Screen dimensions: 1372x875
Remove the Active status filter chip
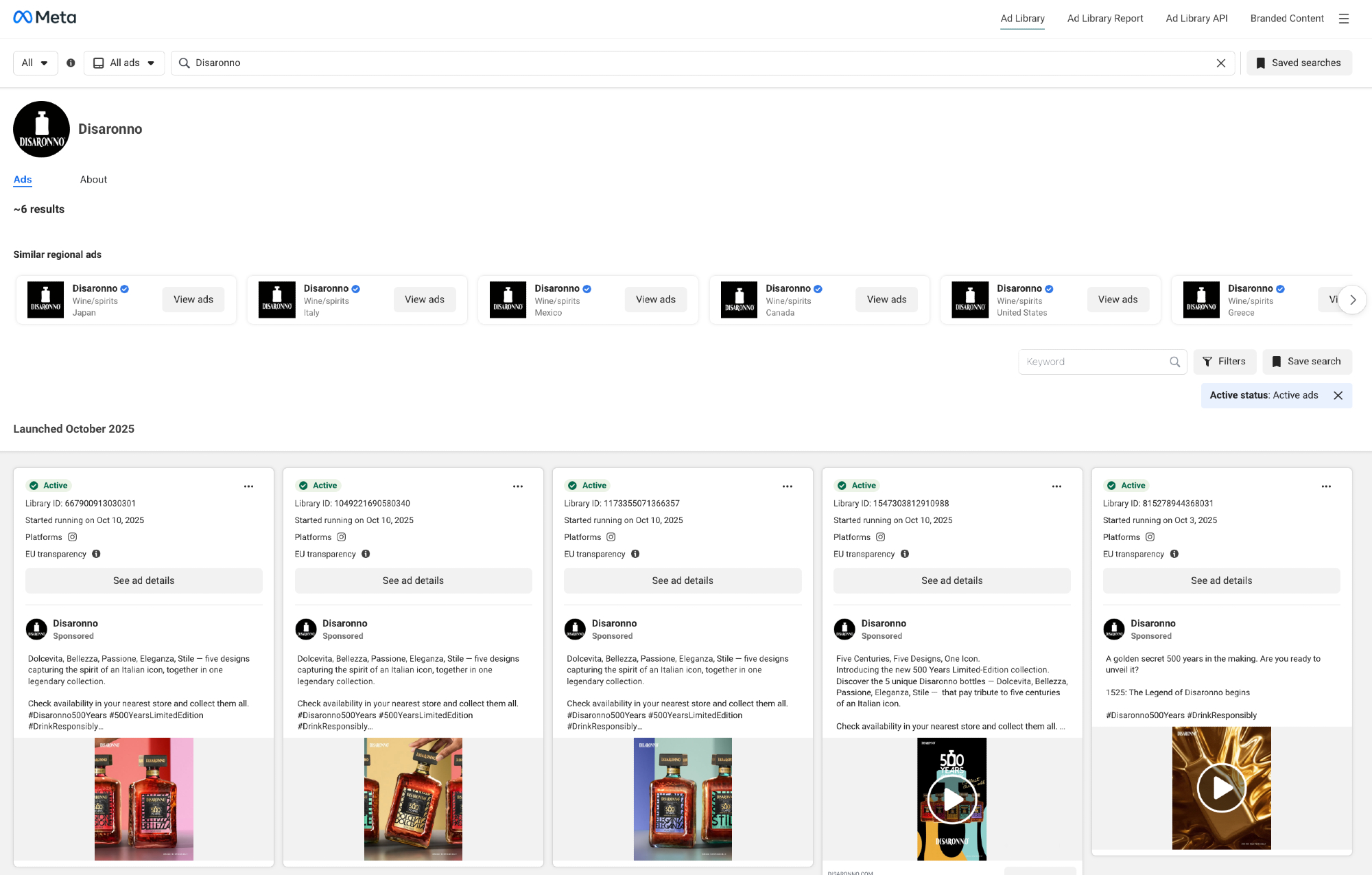coord(1338,396)
